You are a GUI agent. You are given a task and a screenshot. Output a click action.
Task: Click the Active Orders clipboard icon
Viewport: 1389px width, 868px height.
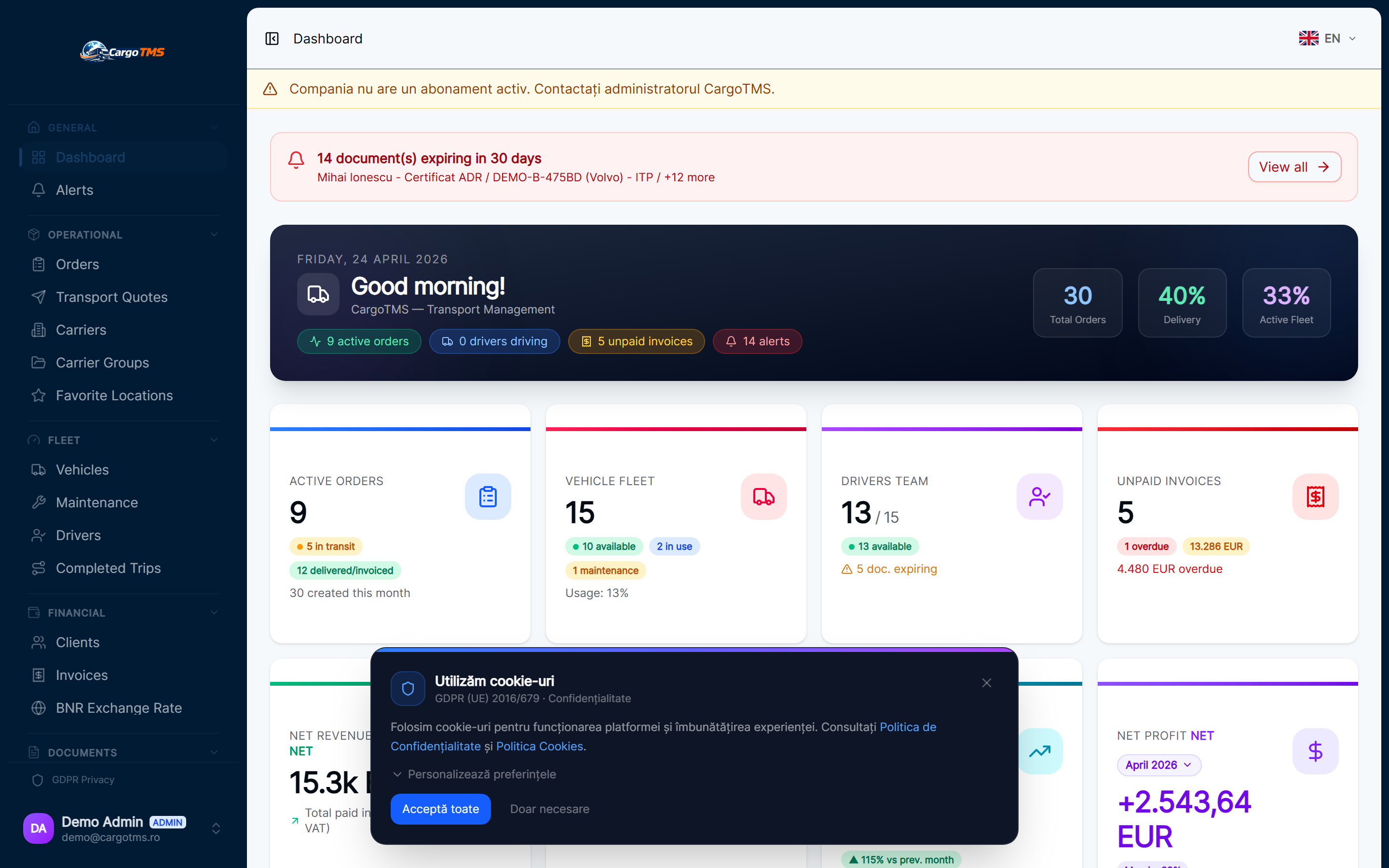tap(488, 497)
